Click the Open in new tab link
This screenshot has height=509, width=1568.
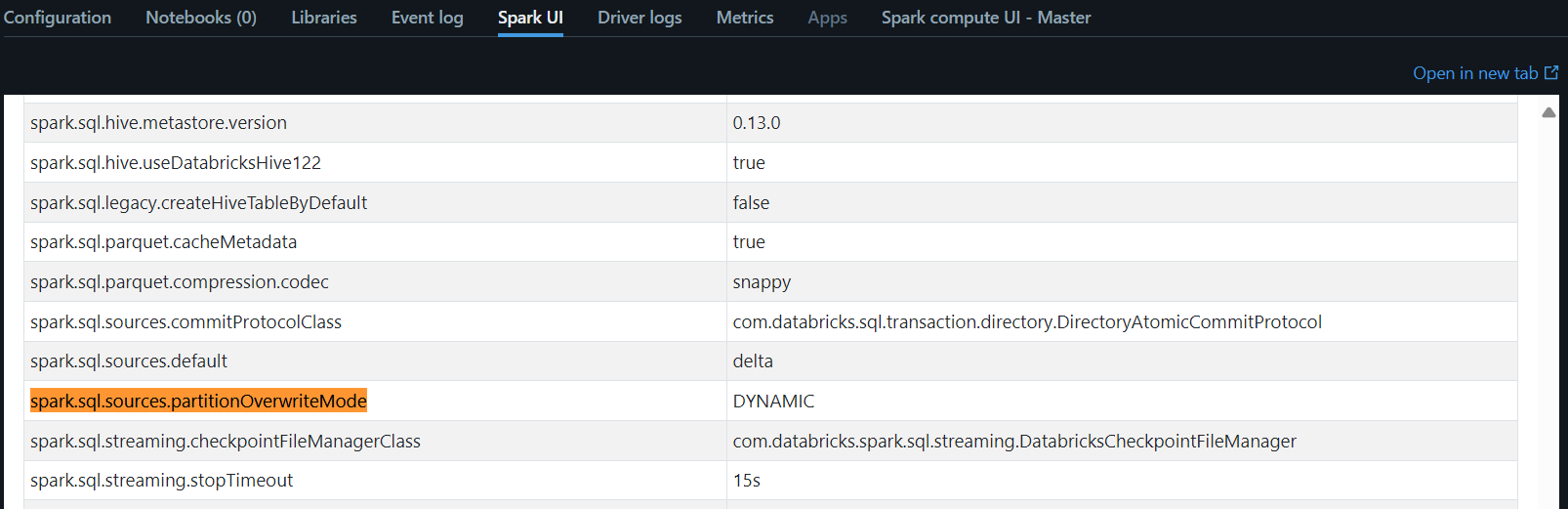[x=1474, y=73]
